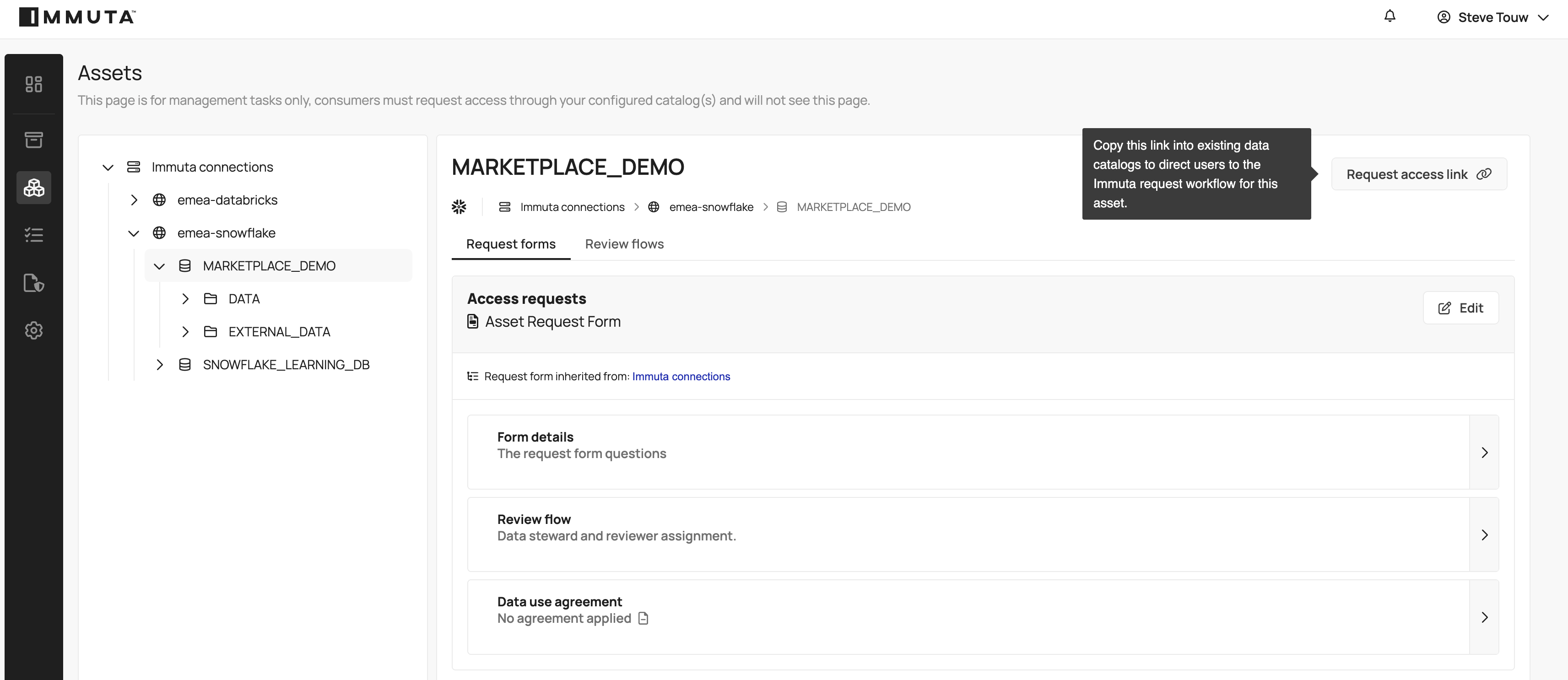
Task: Copy the Request access link
Action: (x=1418, y=175)
